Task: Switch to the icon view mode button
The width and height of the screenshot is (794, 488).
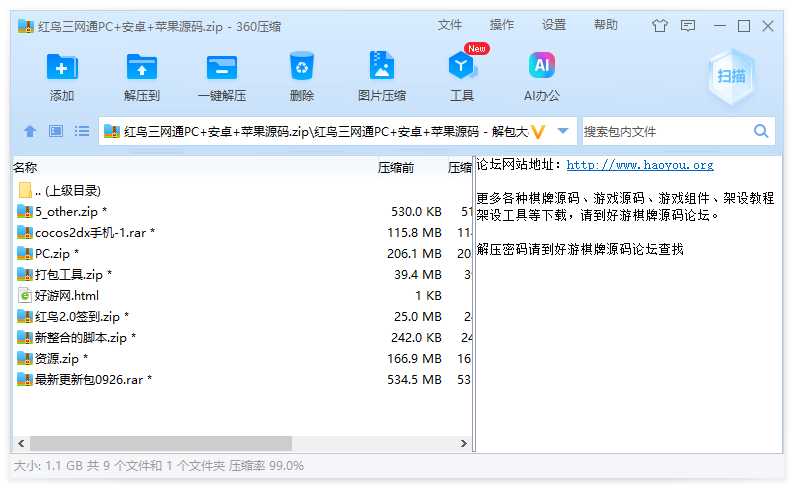Action: pos(56,132)
